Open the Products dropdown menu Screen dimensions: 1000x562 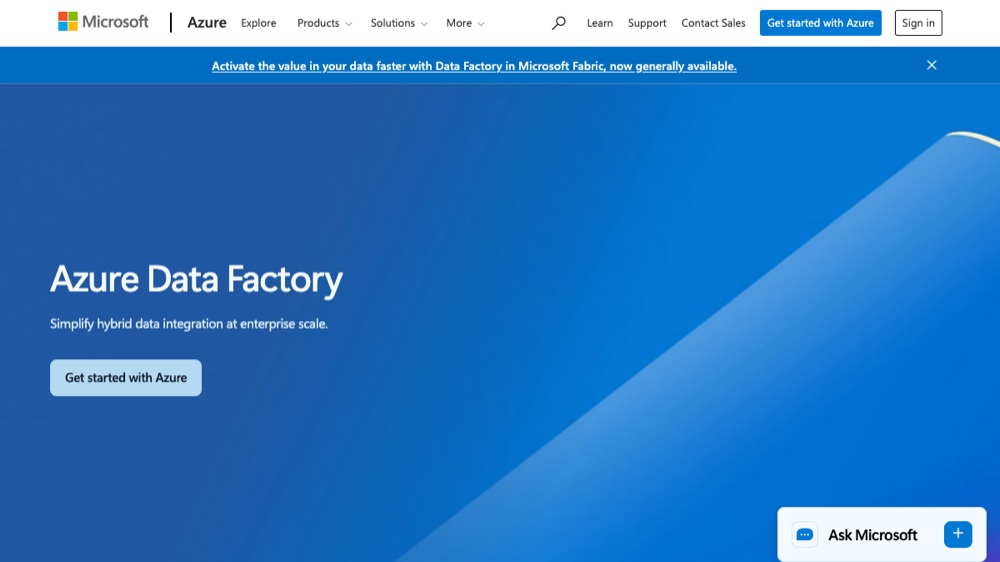(325, 23)
